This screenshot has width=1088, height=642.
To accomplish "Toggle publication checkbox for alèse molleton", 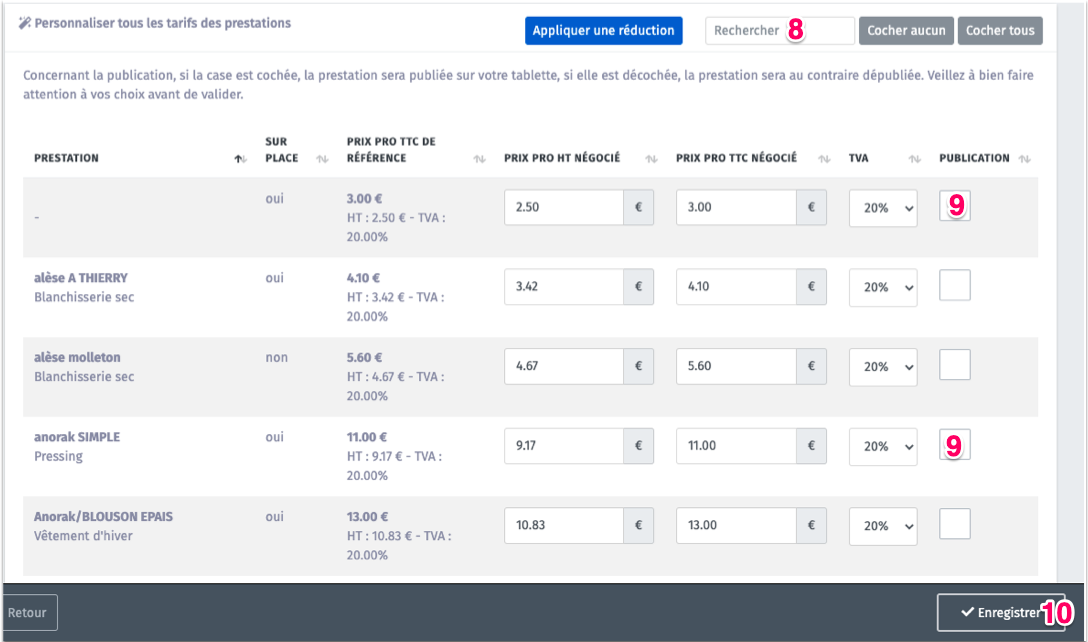I will tap(955, 365).
